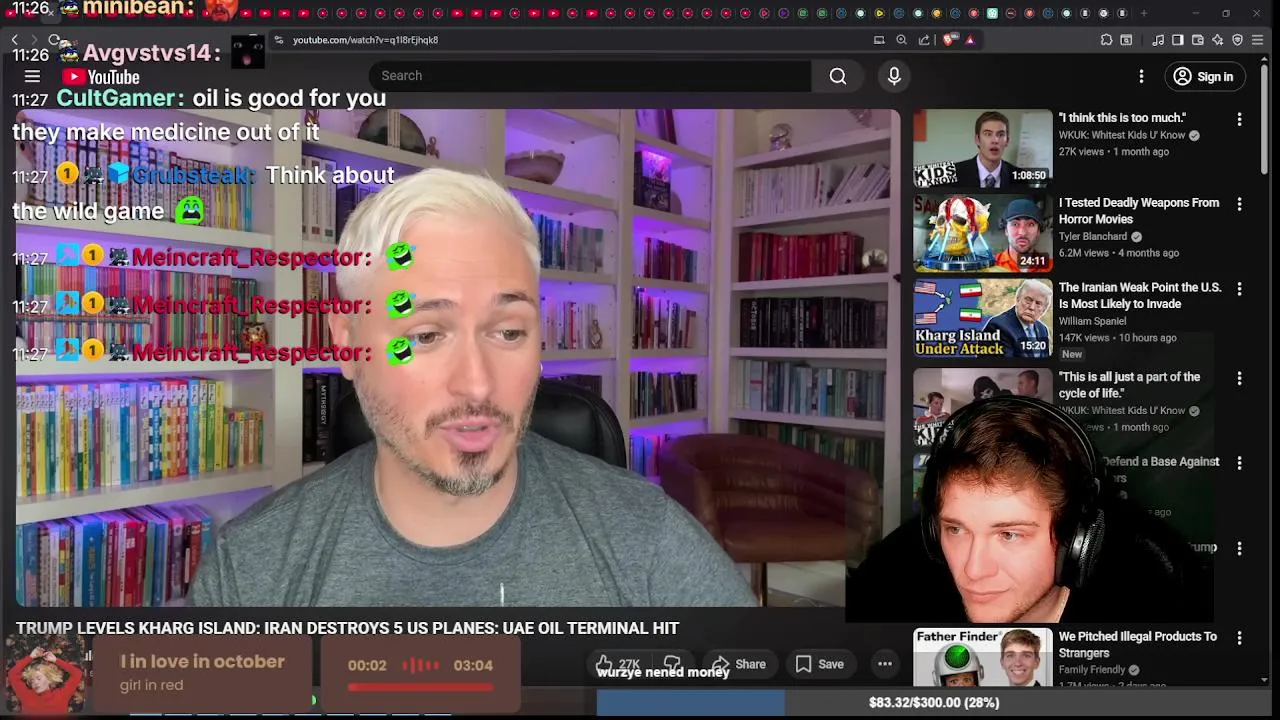Click the "New" badge under William Spaniel video

tap(1072, 354)
